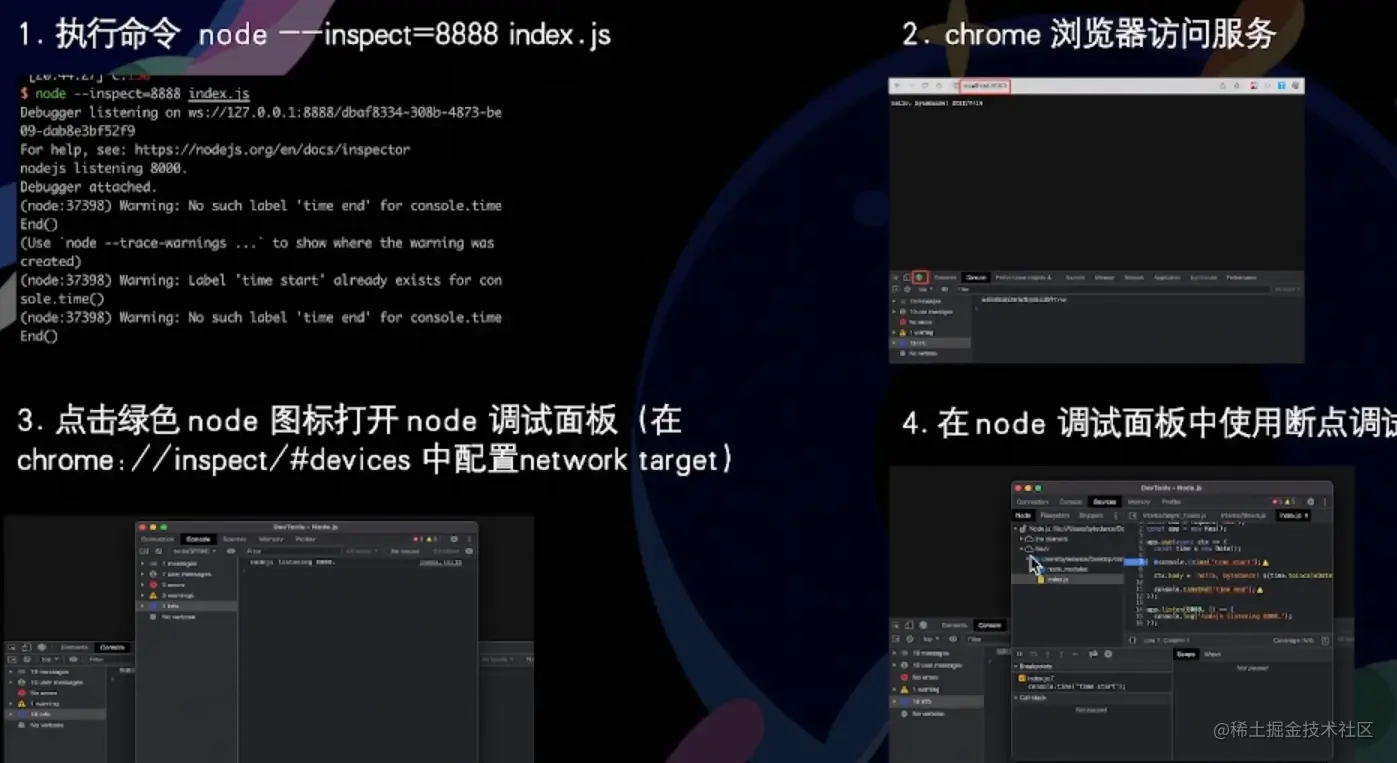
Task: Open top context dropdown in step 2 console
Action: (926, 289)
